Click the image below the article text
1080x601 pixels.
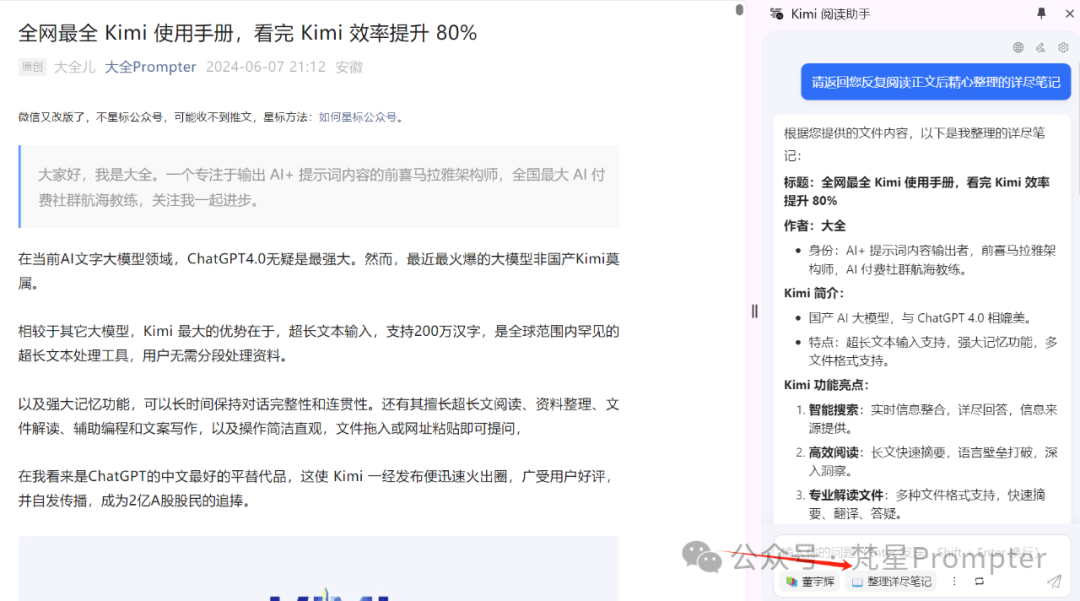coord(318,569)
